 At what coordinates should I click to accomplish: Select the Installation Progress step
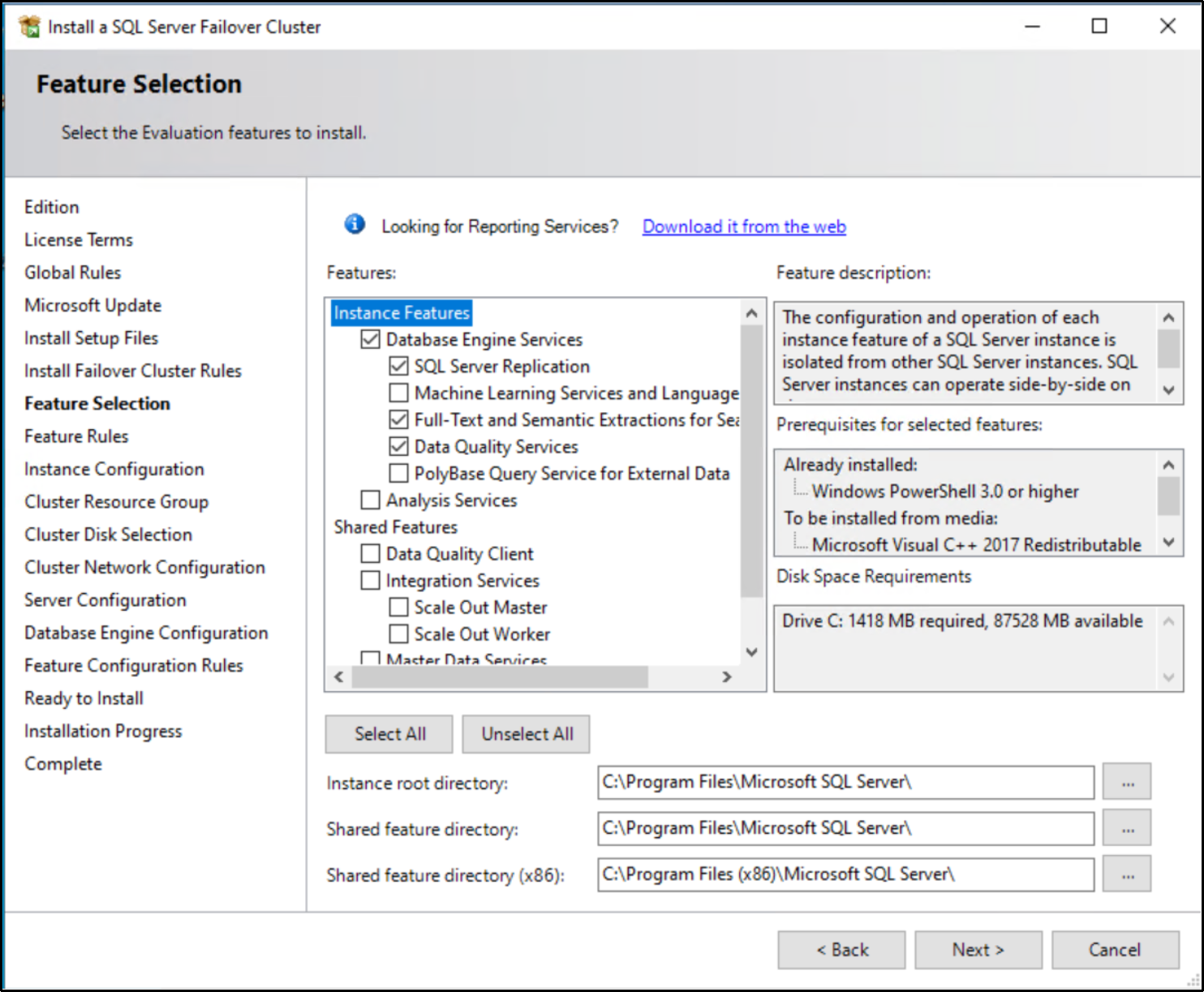[103, 731]
